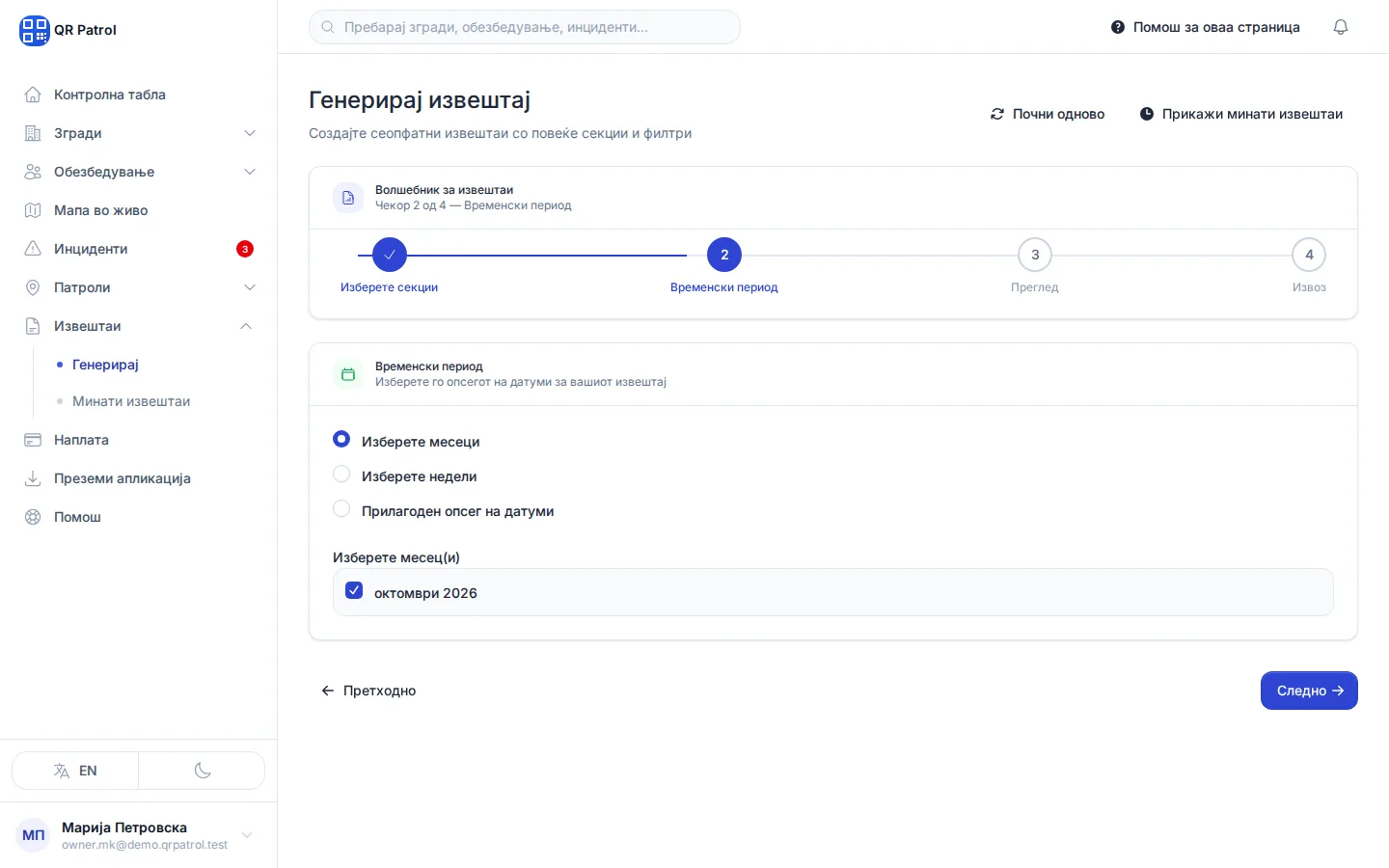This screenshot has height=868, width=1389.
Task: Click the МП user avatar
Action: (x=34, y=835)
